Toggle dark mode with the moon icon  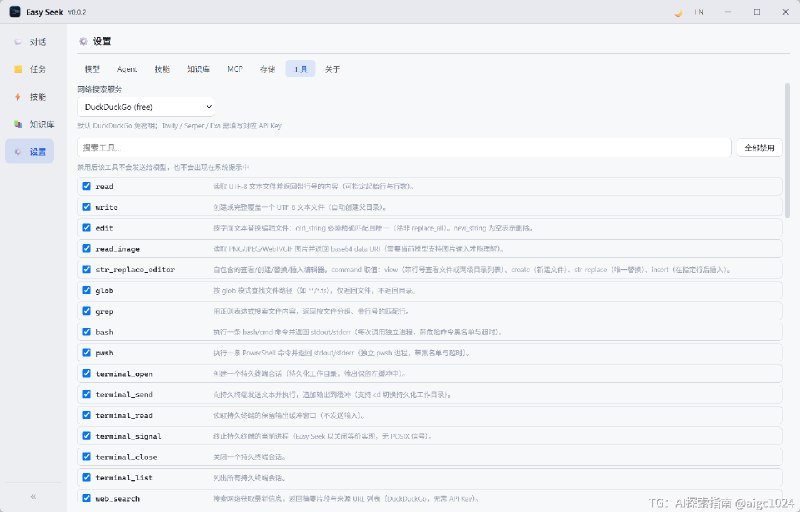pos(678,12)
